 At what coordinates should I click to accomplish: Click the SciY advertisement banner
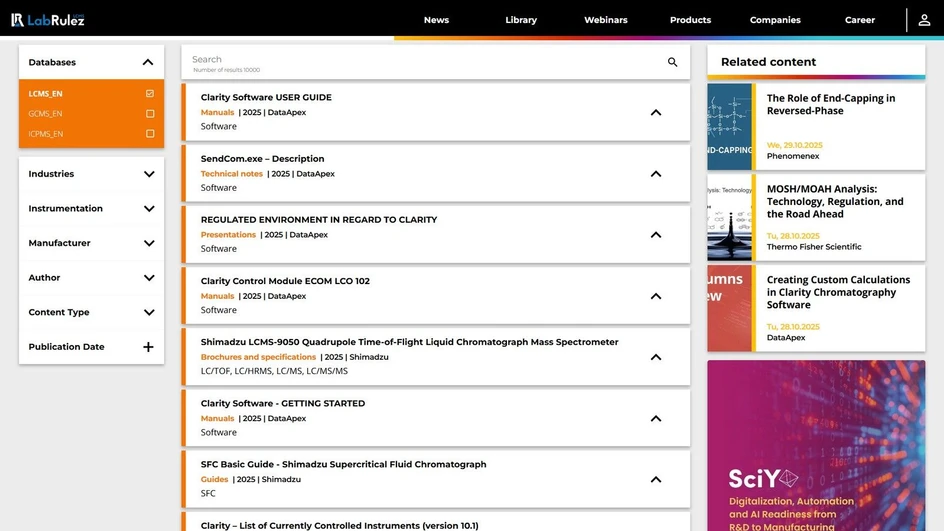click(816, 445)
